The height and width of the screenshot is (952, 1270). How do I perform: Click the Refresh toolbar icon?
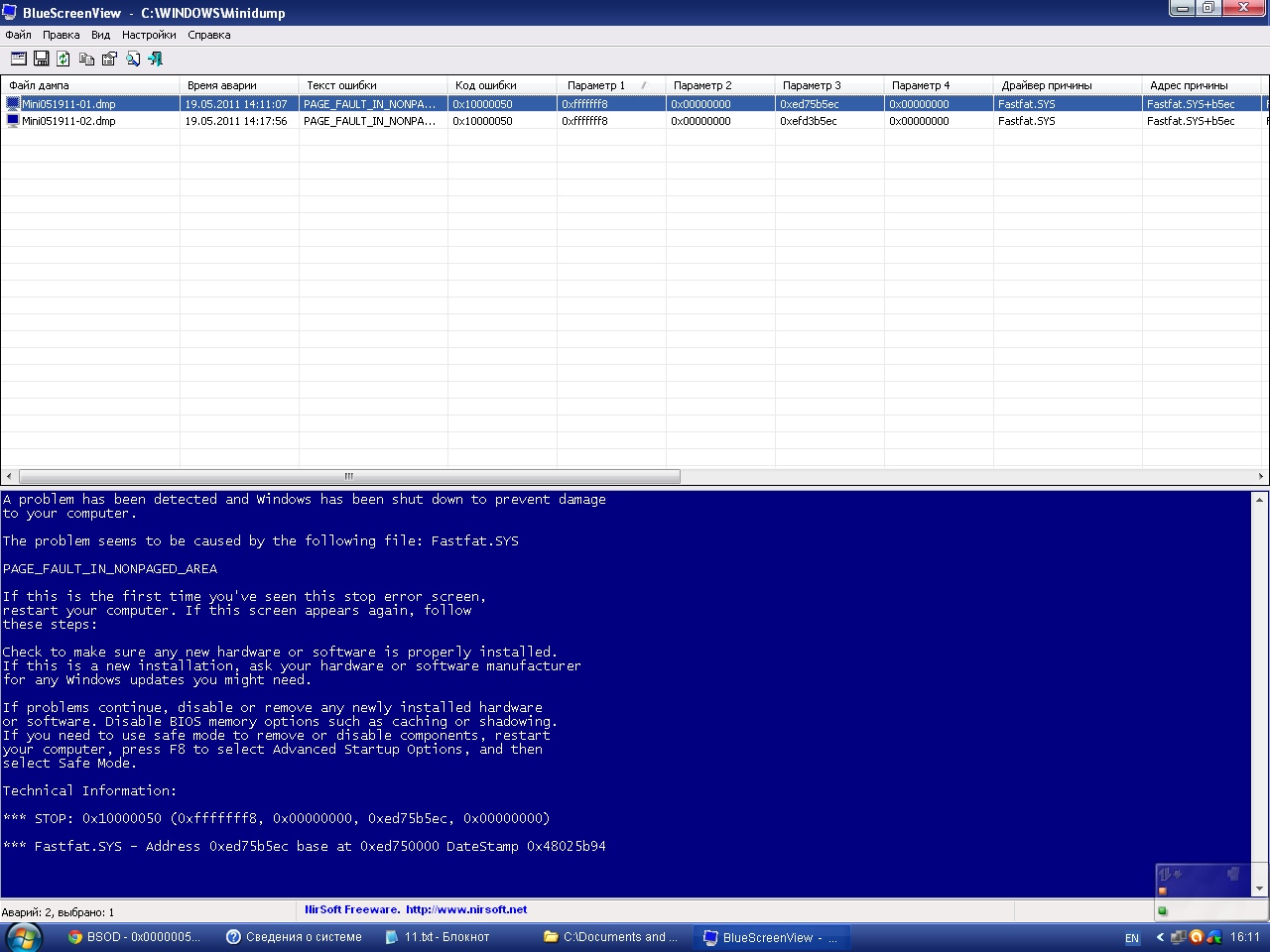coord(63,59)
